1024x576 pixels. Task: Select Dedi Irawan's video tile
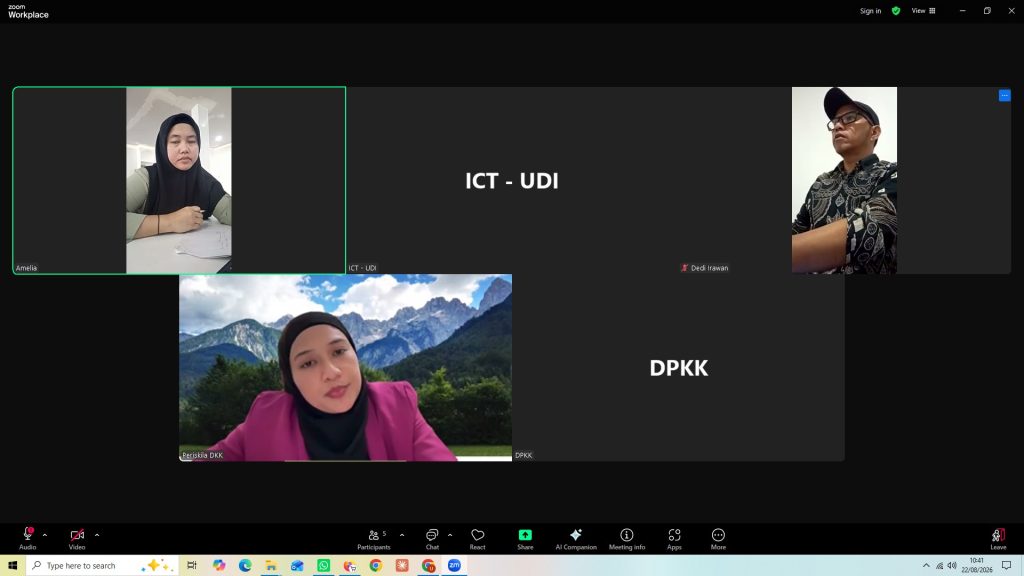pos(844,180)
